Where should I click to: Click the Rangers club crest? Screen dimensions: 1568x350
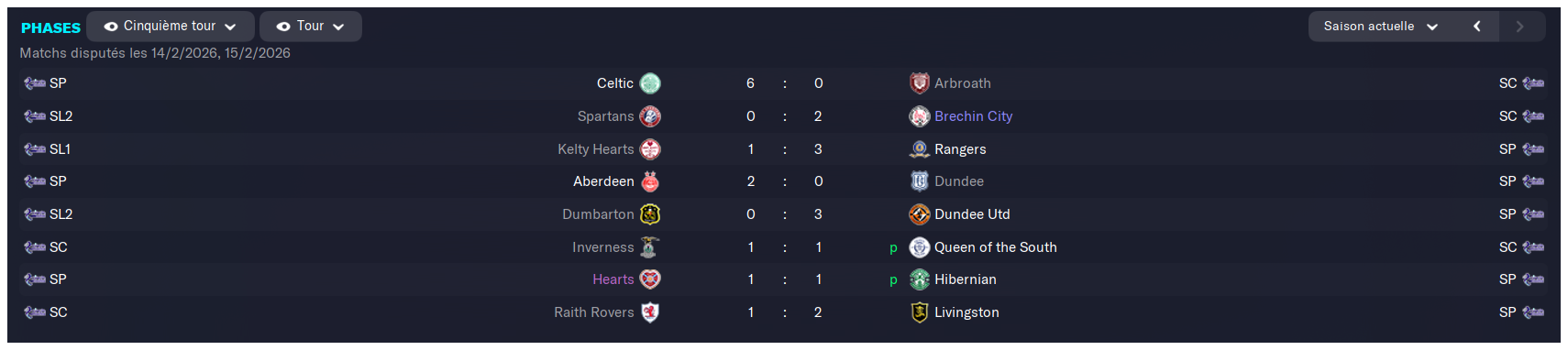pos(919,149)
